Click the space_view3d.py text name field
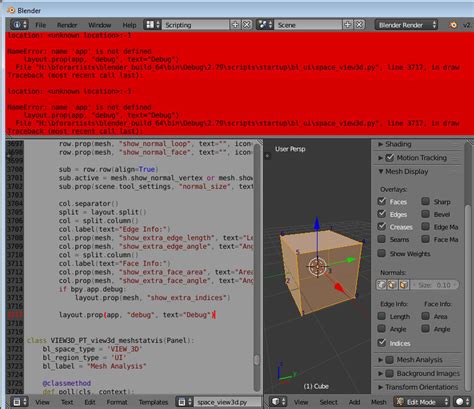This screenshot has width=474, height=409. [227, 402]
